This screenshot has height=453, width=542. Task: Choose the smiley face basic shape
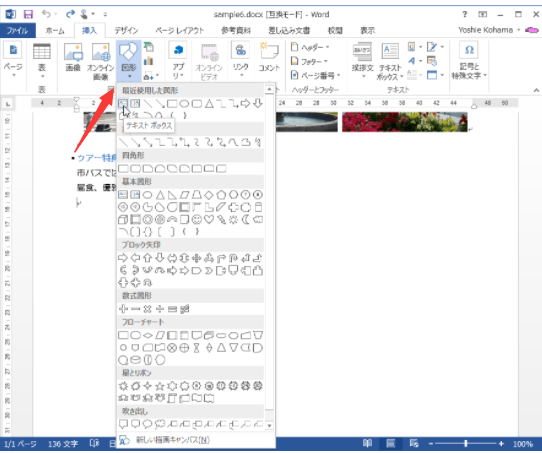coord(197,220)
